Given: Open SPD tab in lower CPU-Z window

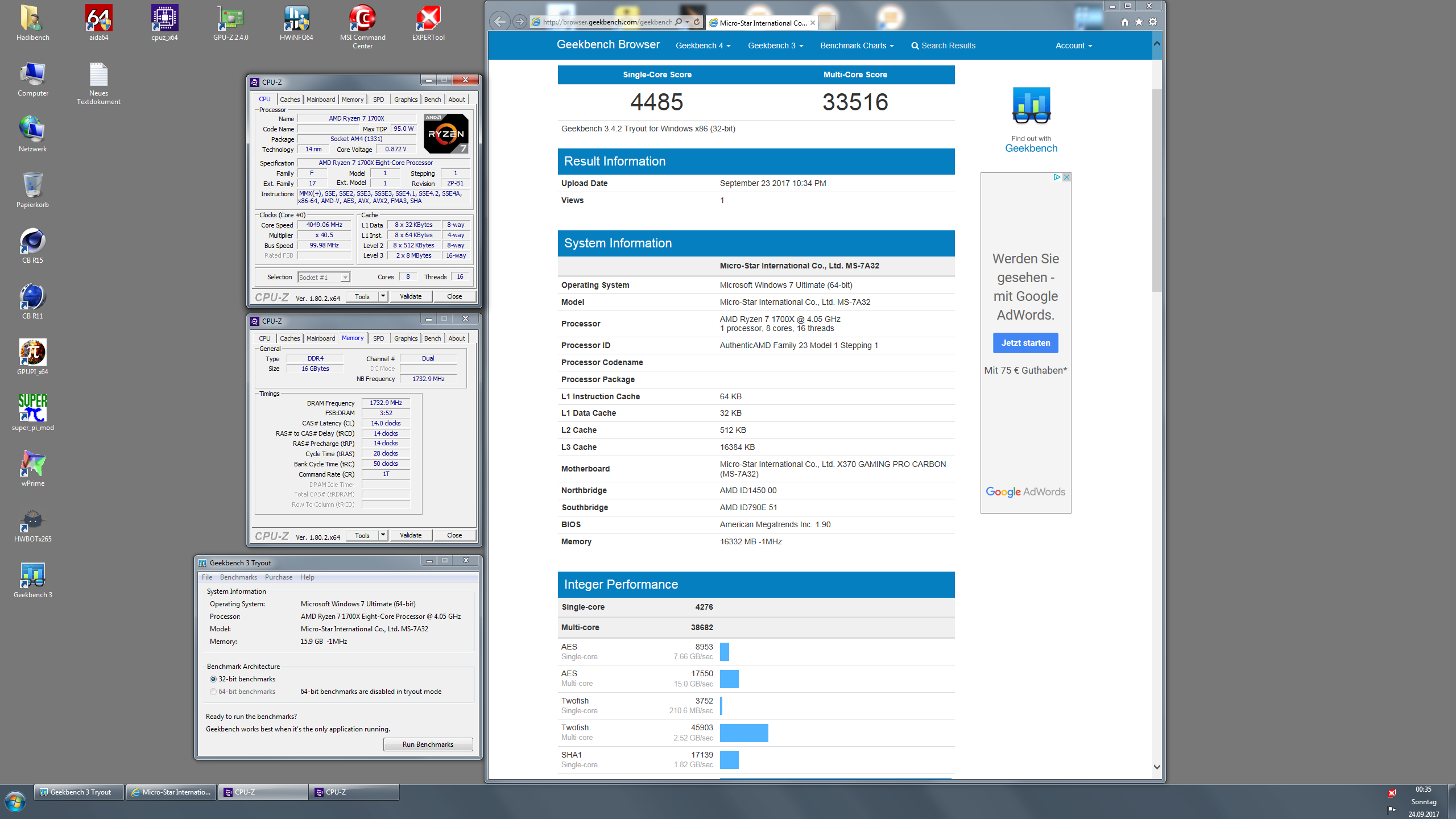Looking at the screenshot, I should (x=378, y=338).
